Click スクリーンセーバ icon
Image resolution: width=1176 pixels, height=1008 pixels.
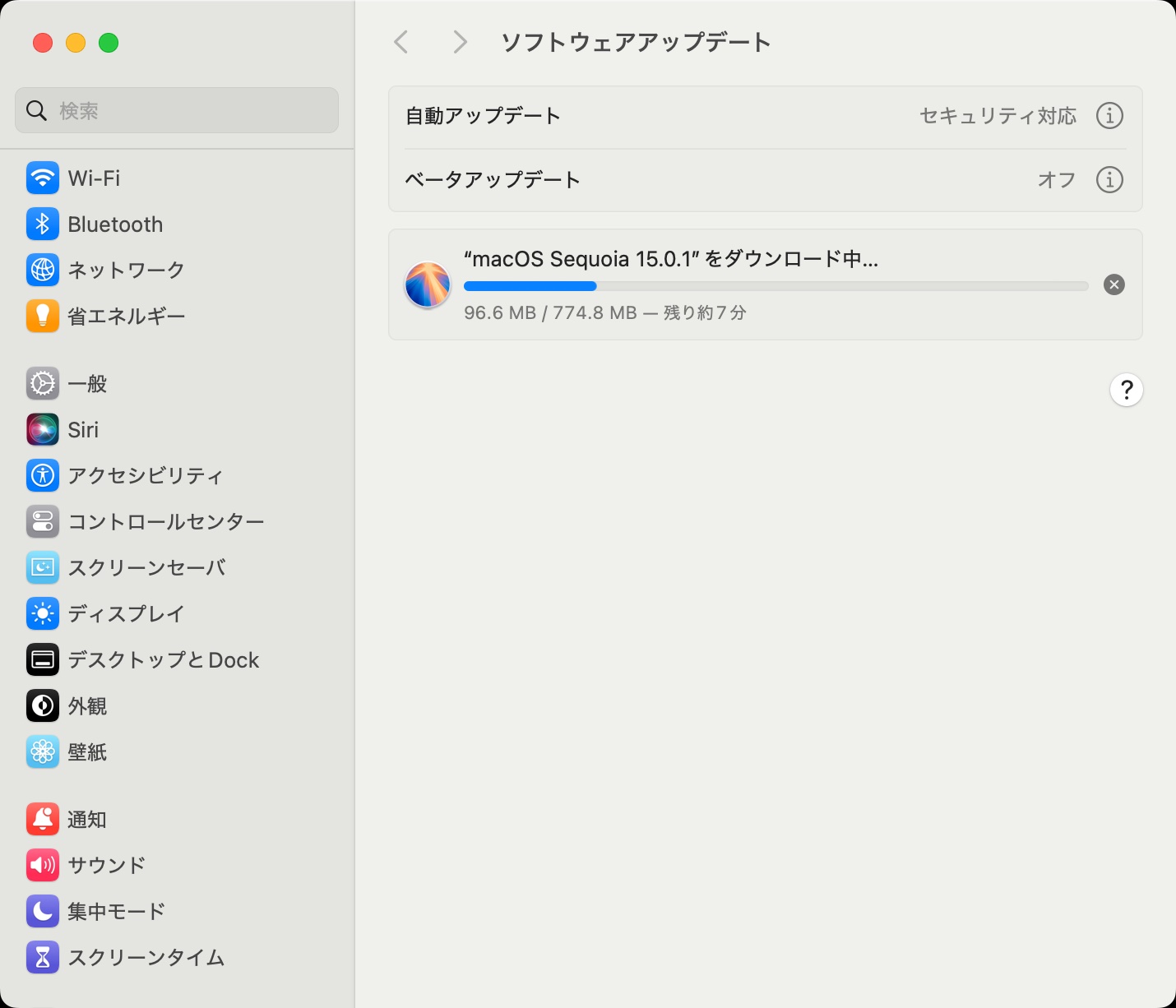coord(43,567)
